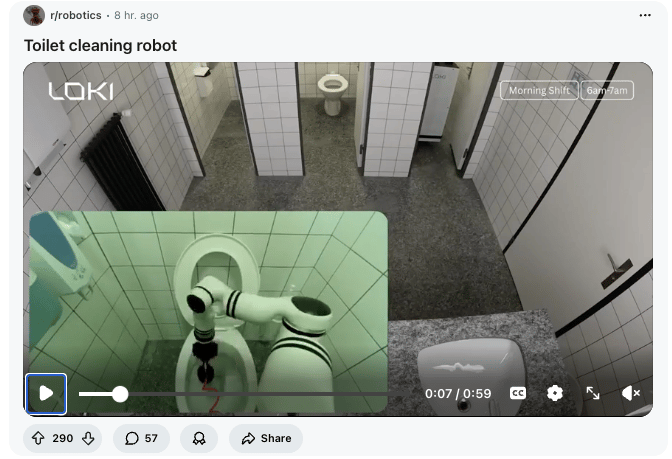Upvote the post with up arrow
The width and height of the screenshot is (672, 459).
pos(38,438)
